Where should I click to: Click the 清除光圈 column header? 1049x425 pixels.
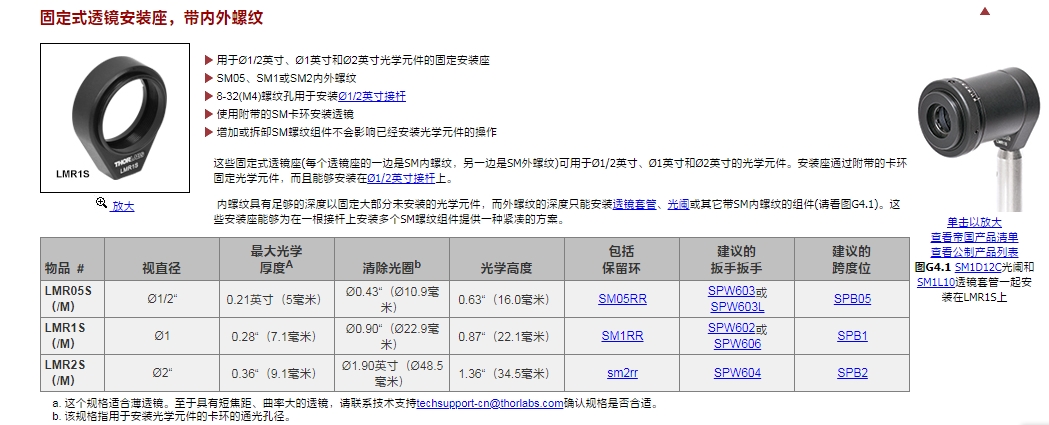coord(392,259)
